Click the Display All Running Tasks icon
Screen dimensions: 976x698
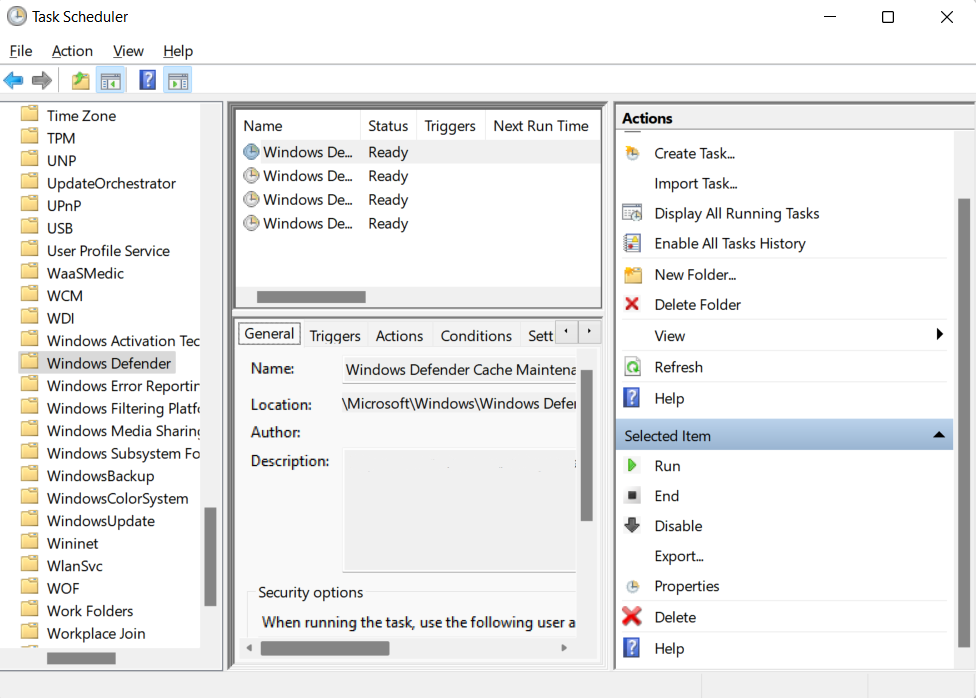(x=632, y=213)
